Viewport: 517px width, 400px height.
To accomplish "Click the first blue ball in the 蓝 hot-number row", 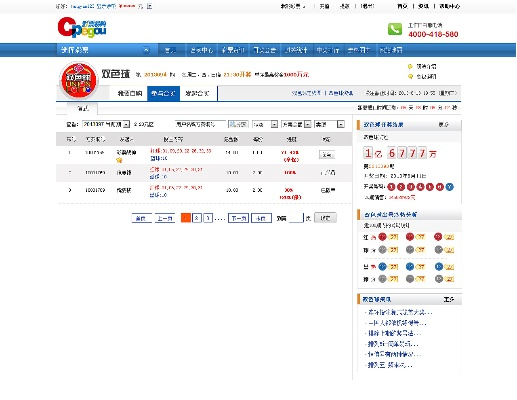I will tap(382, 266).
